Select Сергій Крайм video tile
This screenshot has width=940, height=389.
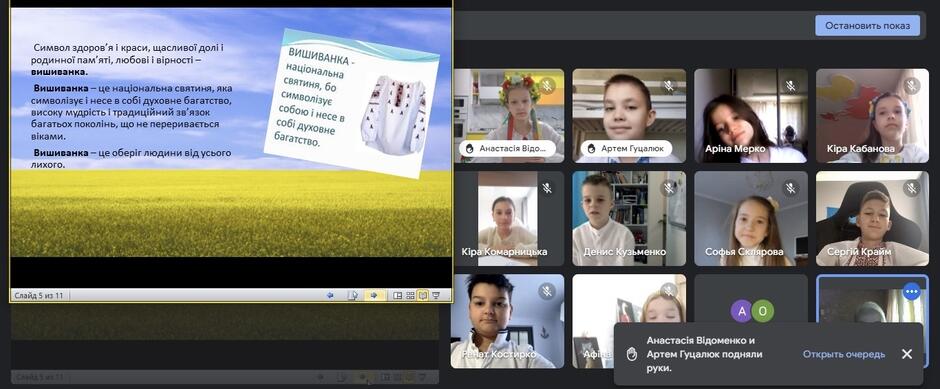click(872, 219)
